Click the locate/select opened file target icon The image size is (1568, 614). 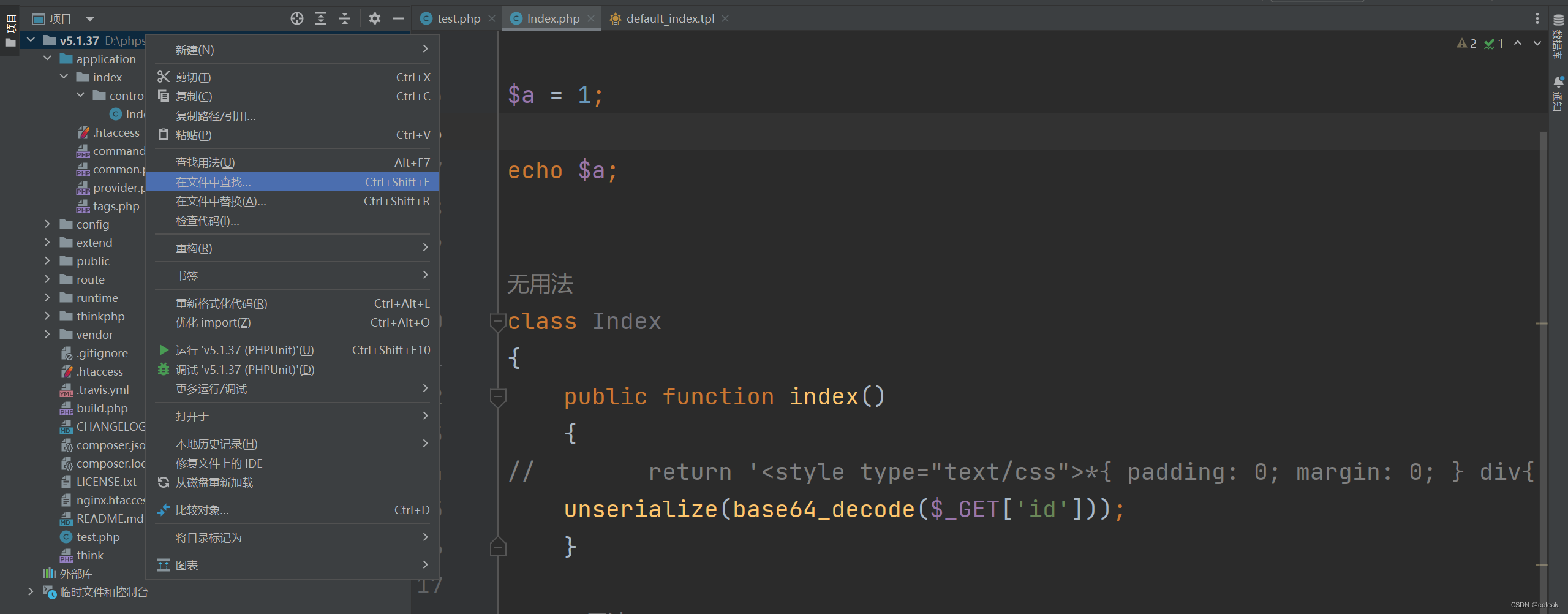click(297, 18)
